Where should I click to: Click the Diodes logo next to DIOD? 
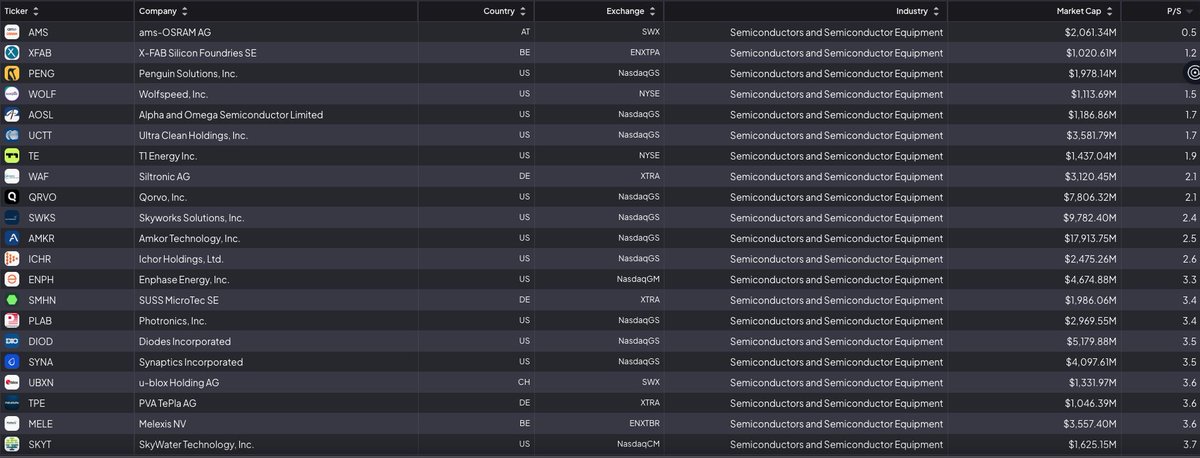pos(12,341)
